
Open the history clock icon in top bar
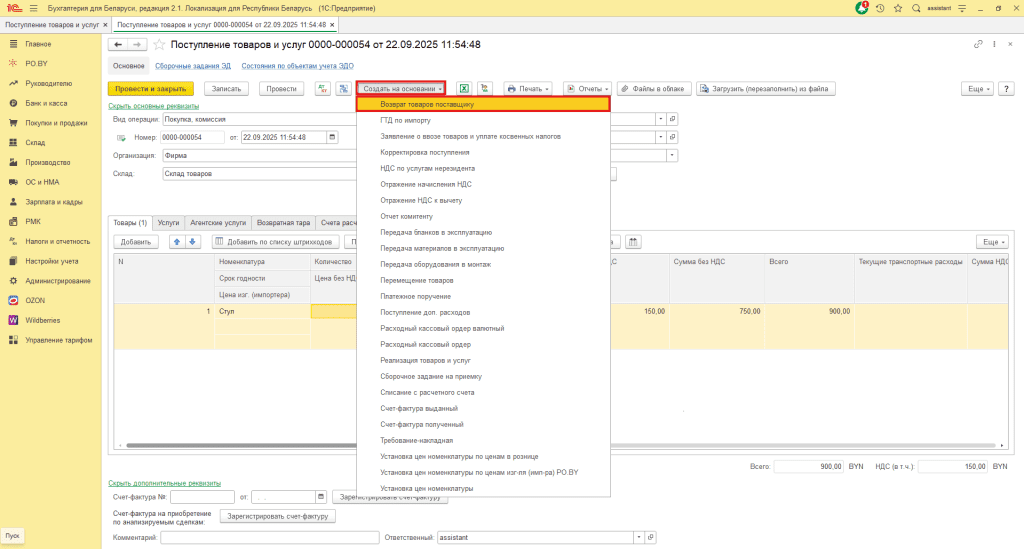880,8
